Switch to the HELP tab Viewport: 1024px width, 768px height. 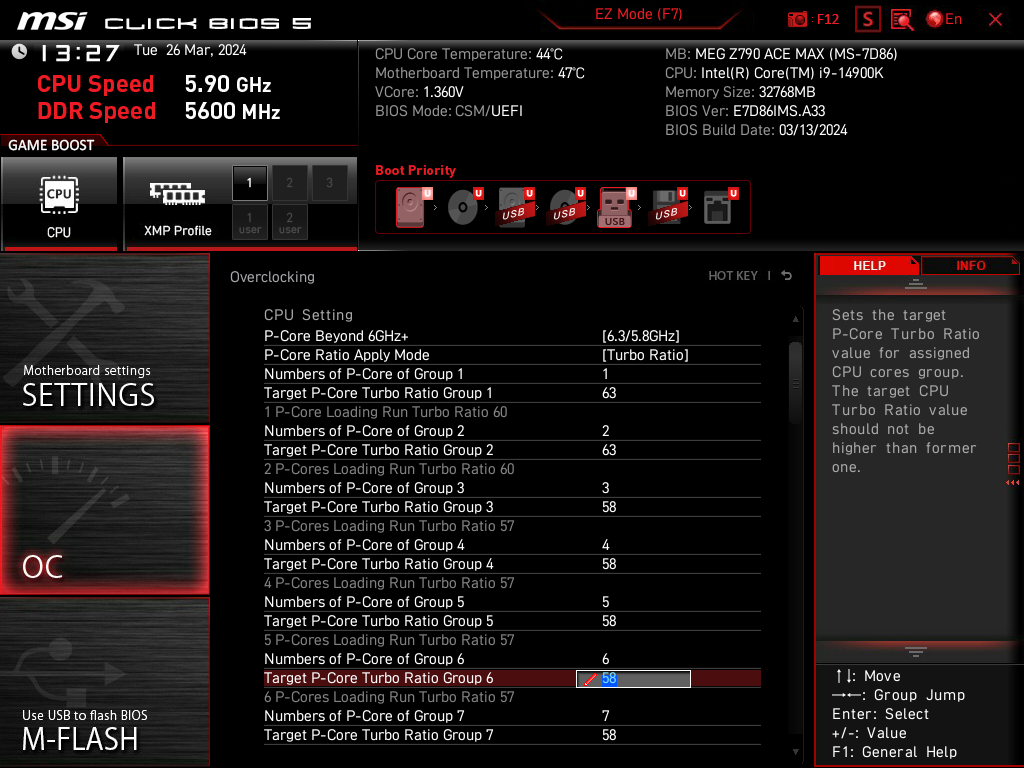tap(869, 266)
